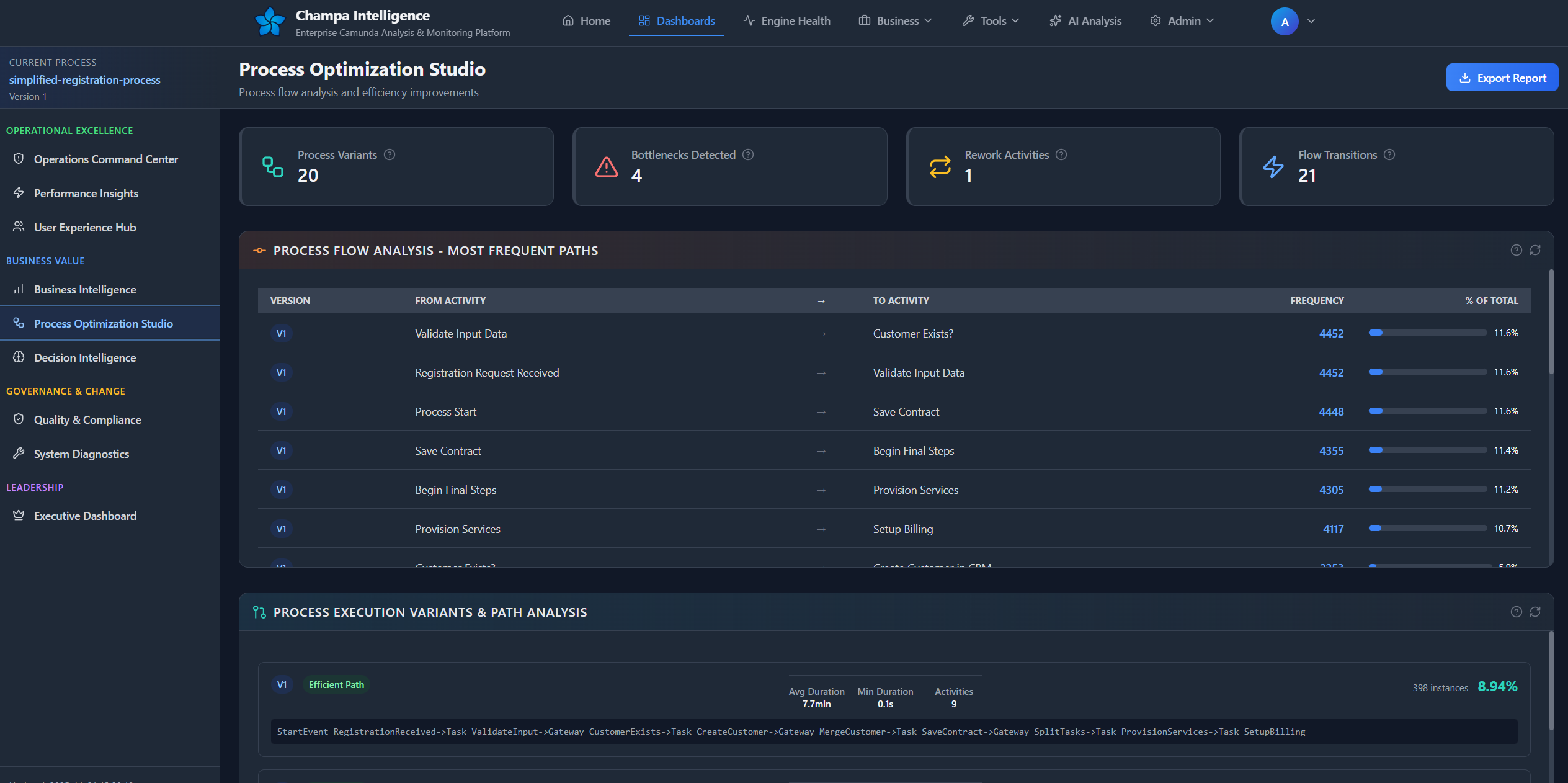
Task: Open help for Process Flow Analysis panel
Action: coord(1517,250)
